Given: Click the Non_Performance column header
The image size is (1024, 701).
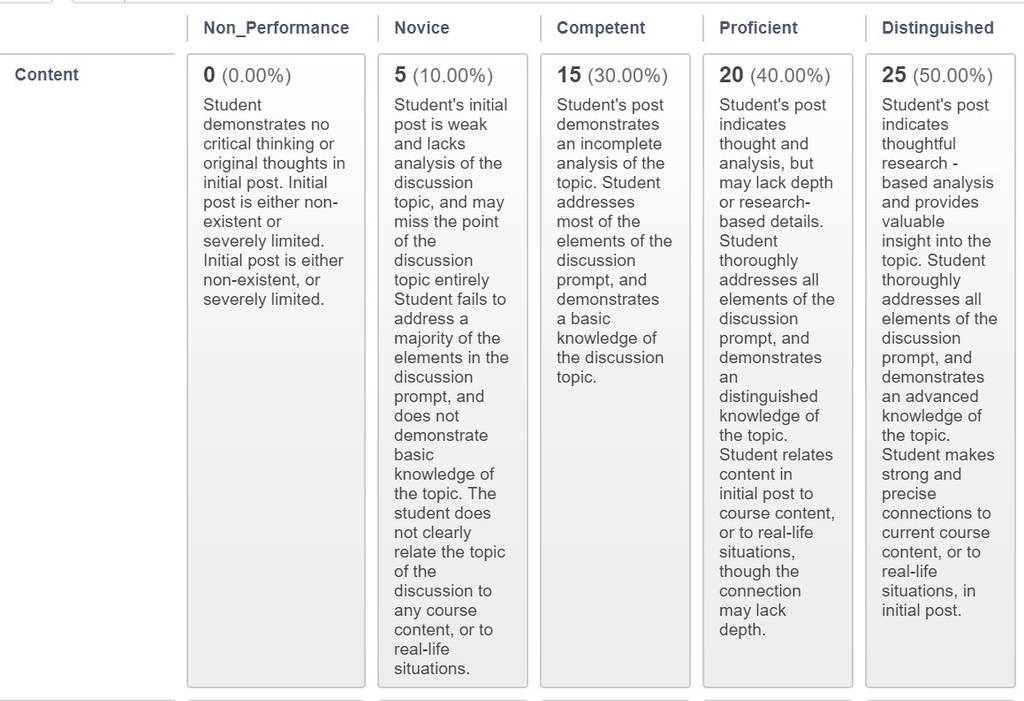Looking at the screenshot, I should 276,28.
